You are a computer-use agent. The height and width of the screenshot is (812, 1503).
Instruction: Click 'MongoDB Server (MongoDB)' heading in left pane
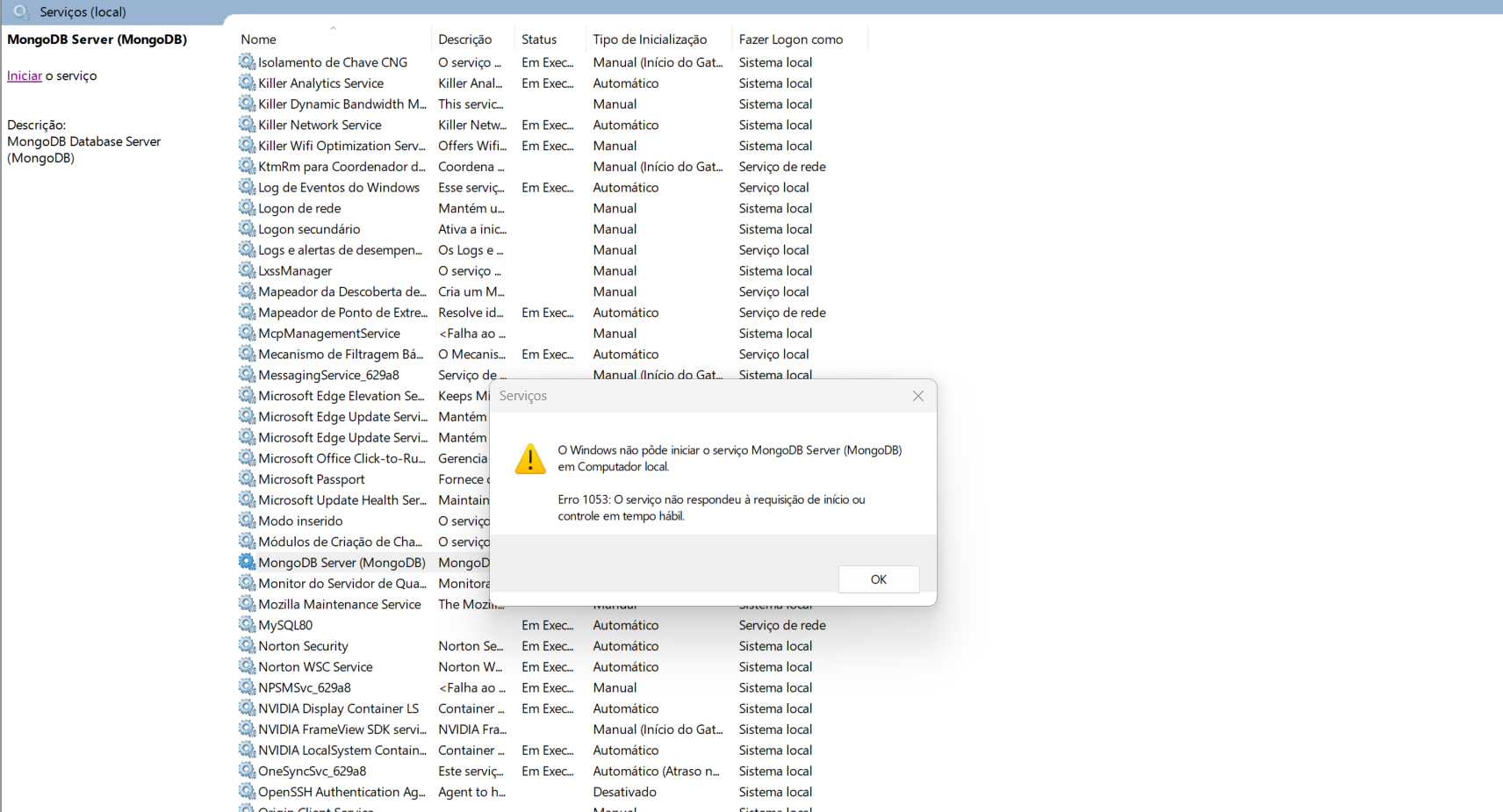pos(97,40)
